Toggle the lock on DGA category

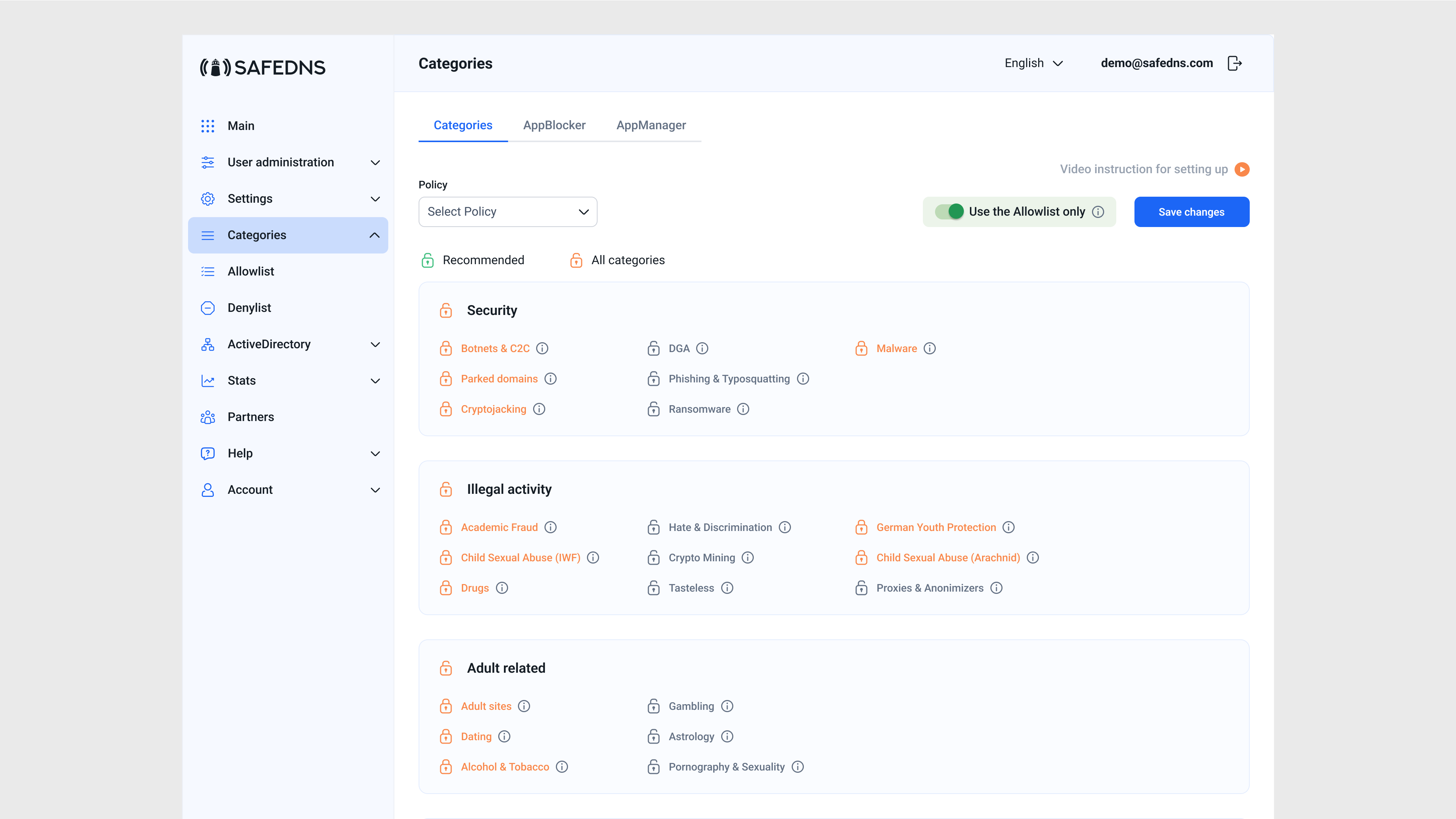tap(654, 349)
